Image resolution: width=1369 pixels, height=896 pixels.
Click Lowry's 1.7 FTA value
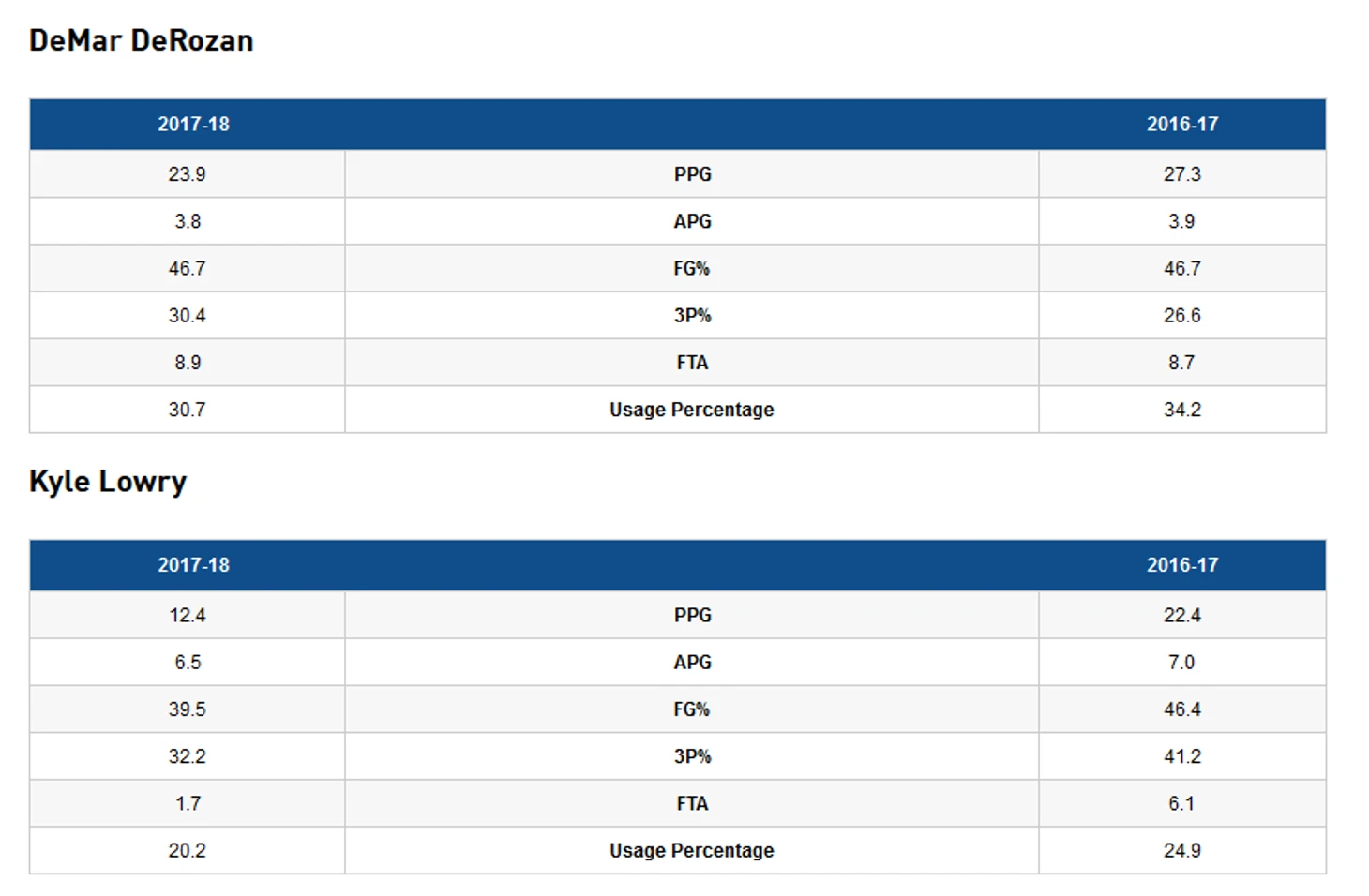pyautogui.click(x=188, y=804)
